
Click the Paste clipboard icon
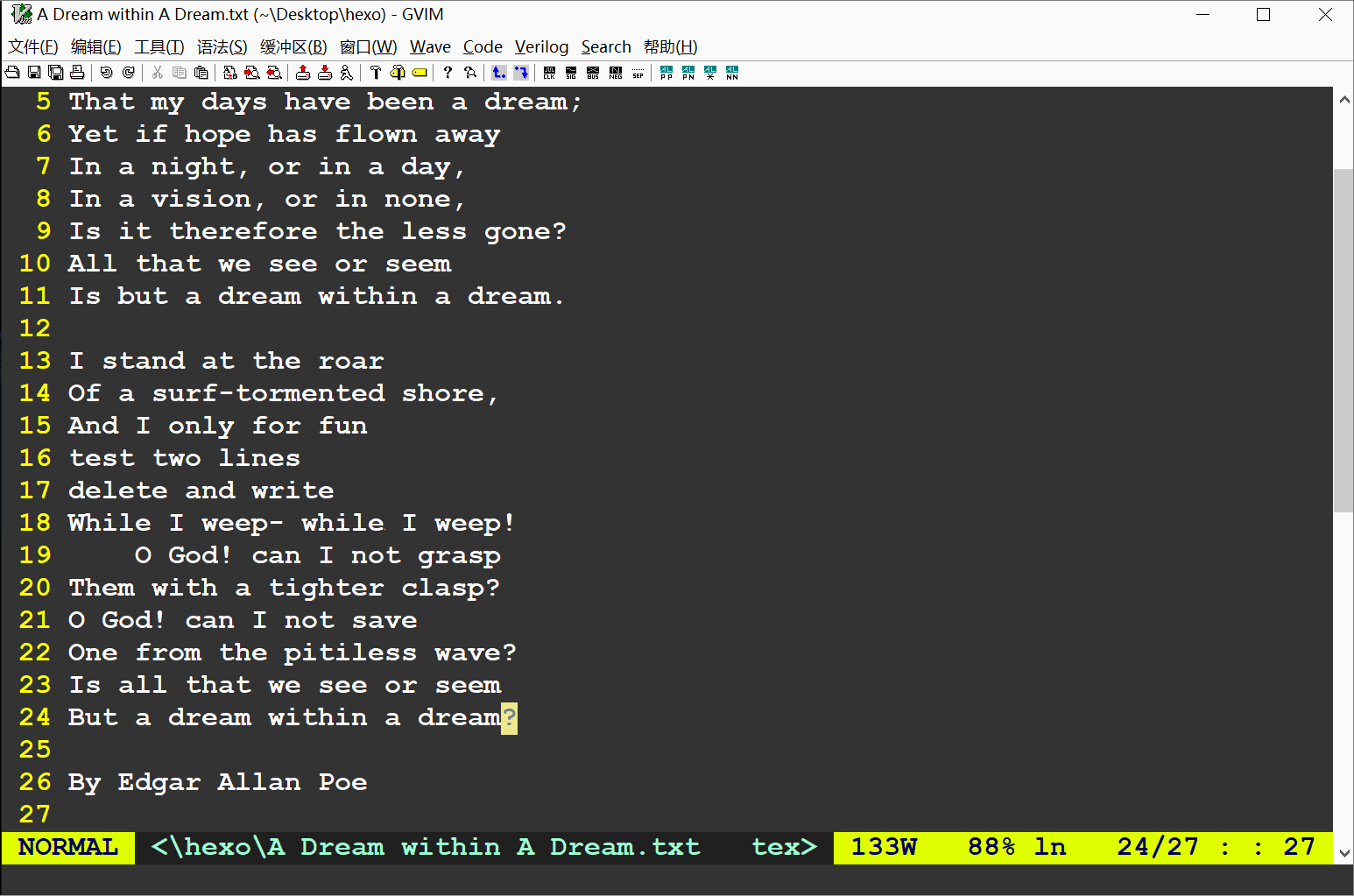(201, 73)
